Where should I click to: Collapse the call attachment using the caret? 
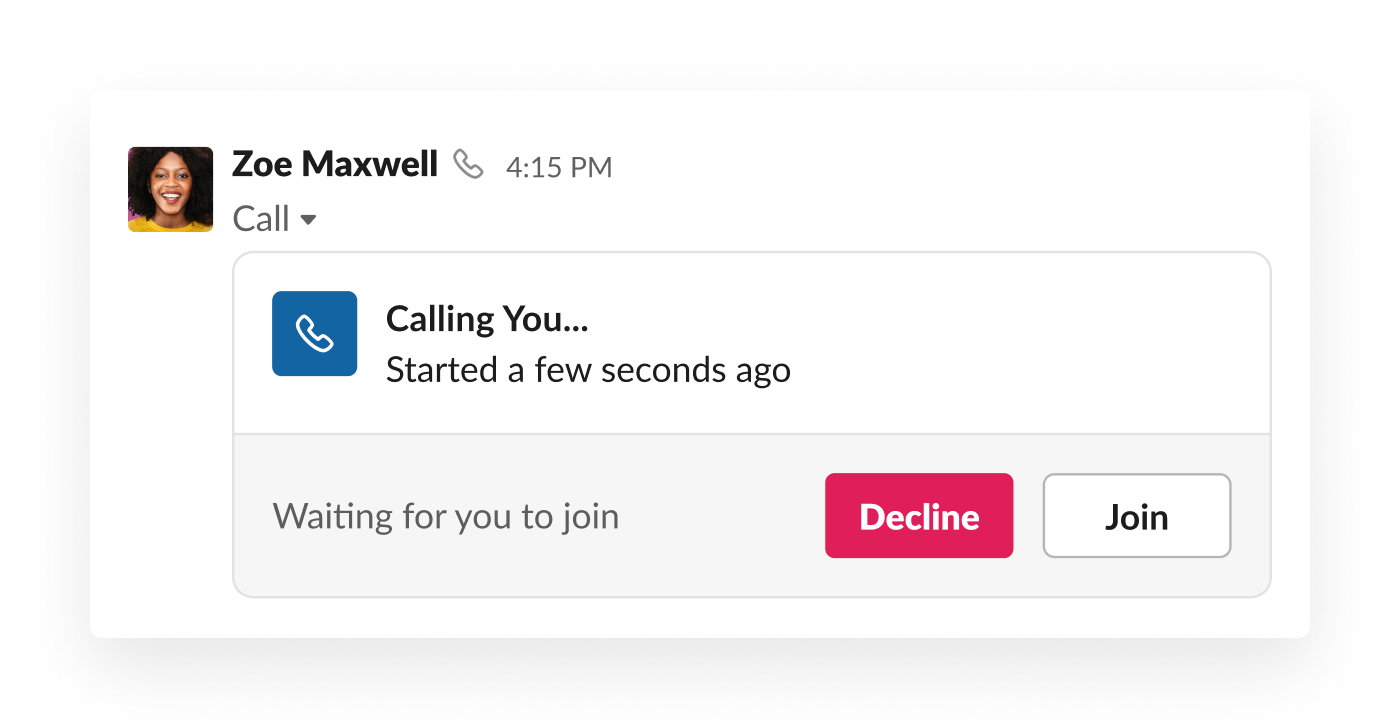tap(309, 220)
